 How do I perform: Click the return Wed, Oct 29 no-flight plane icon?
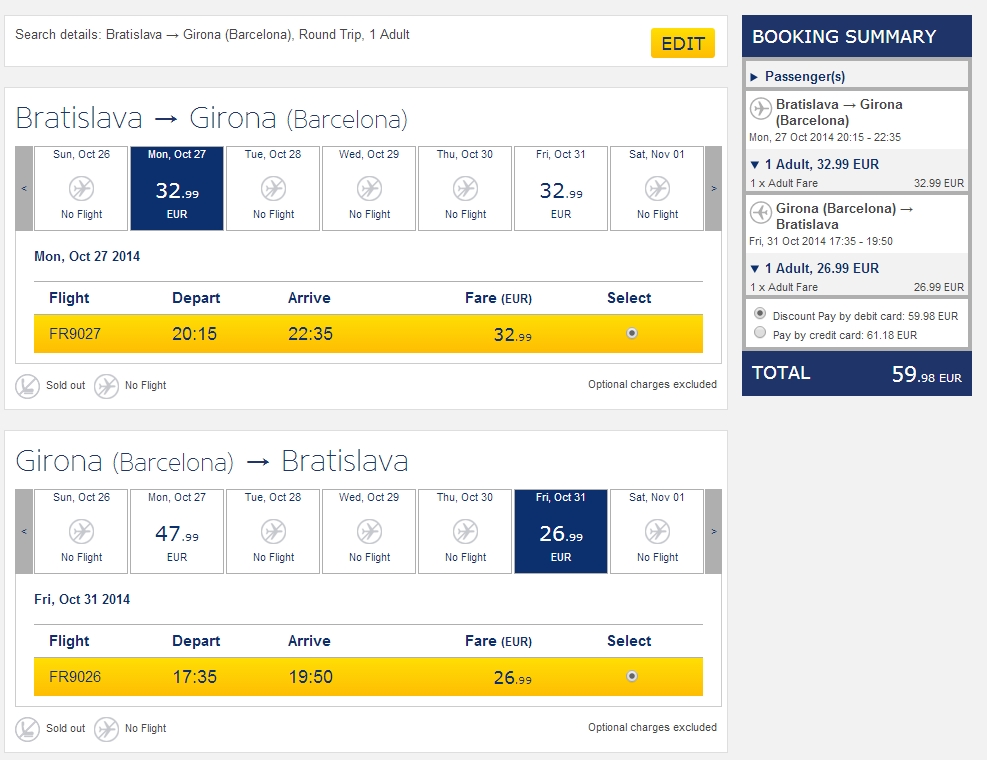pyautogui.click(x=370, y=531)
